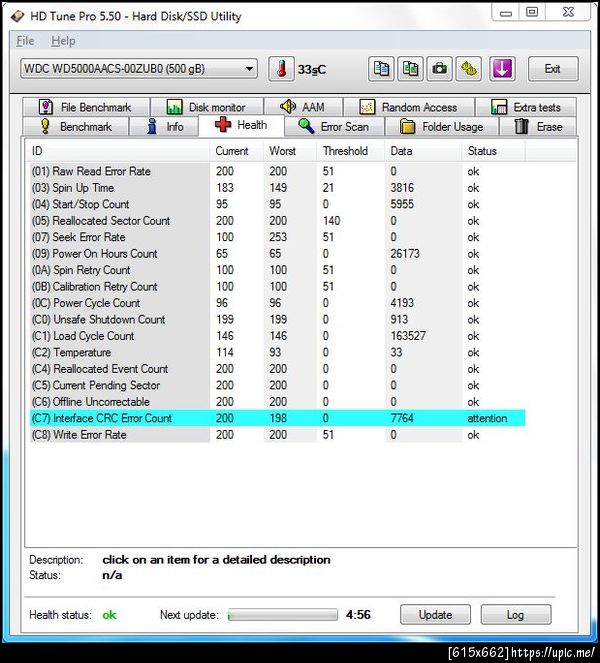Click the HD Tune Pro title bar app icon

17,16
